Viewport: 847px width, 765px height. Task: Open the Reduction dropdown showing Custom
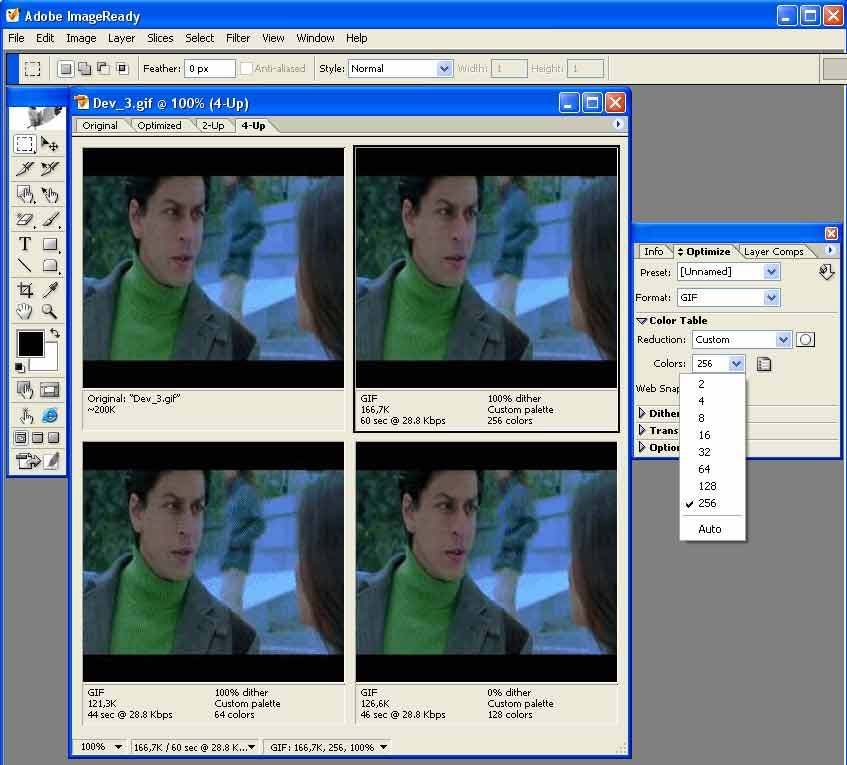pyautogui.click(x=742, y=339)
